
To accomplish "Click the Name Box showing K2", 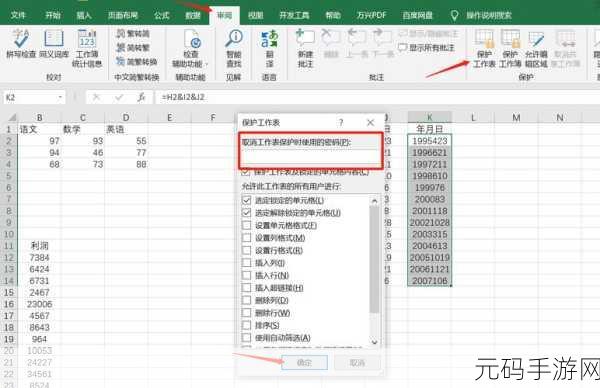I will pos(31,98).
